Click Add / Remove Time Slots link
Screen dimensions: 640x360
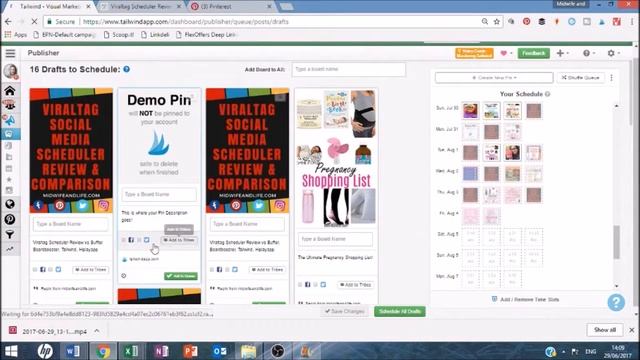[525, 299]
